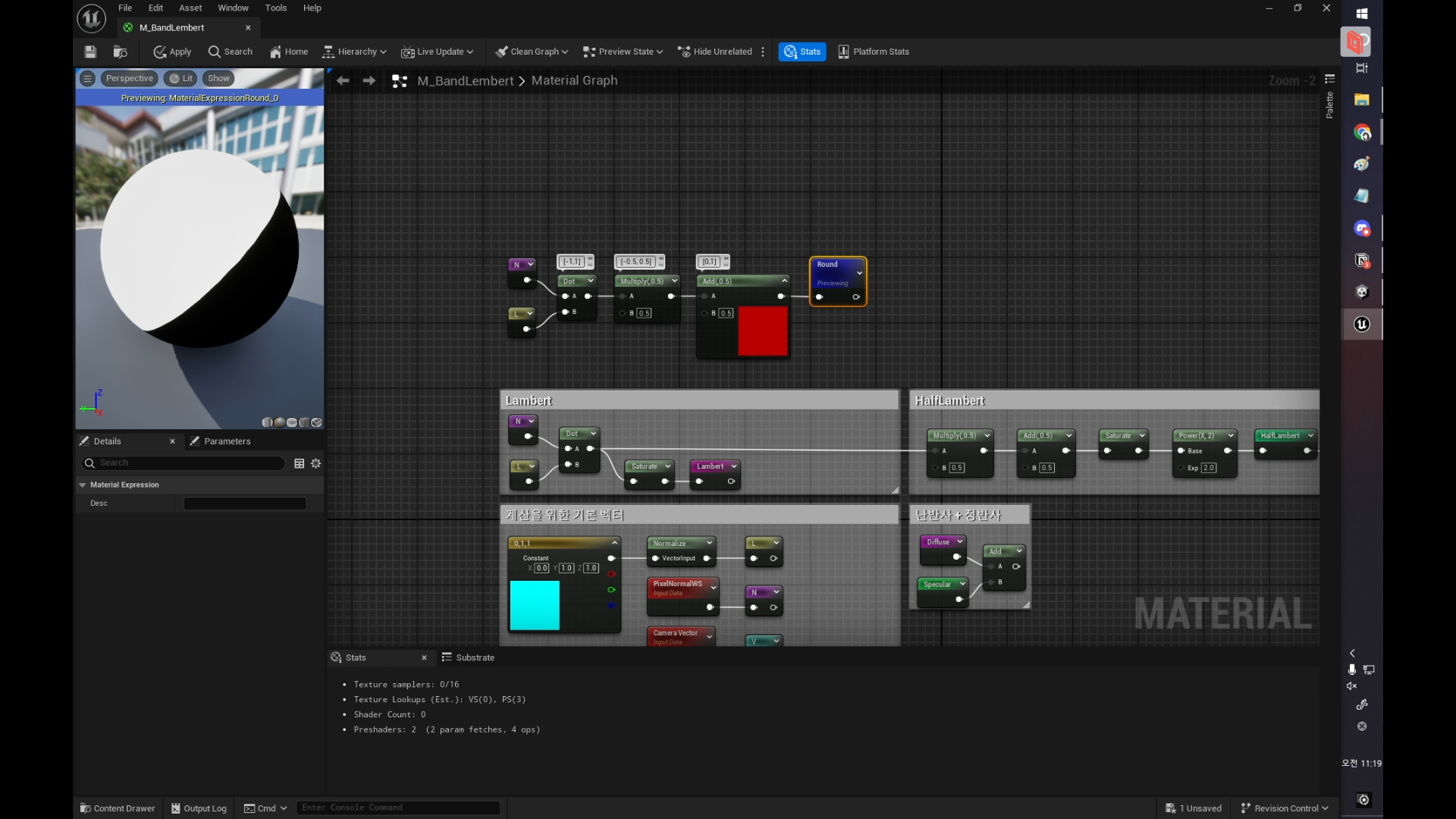
Task: Collapse the Material Expression section
Action: click(83, 485)
